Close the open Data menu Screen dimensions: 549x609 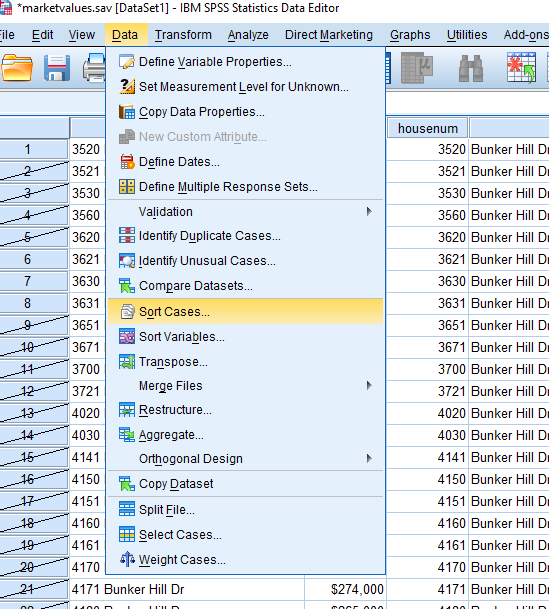coord(125,35)
